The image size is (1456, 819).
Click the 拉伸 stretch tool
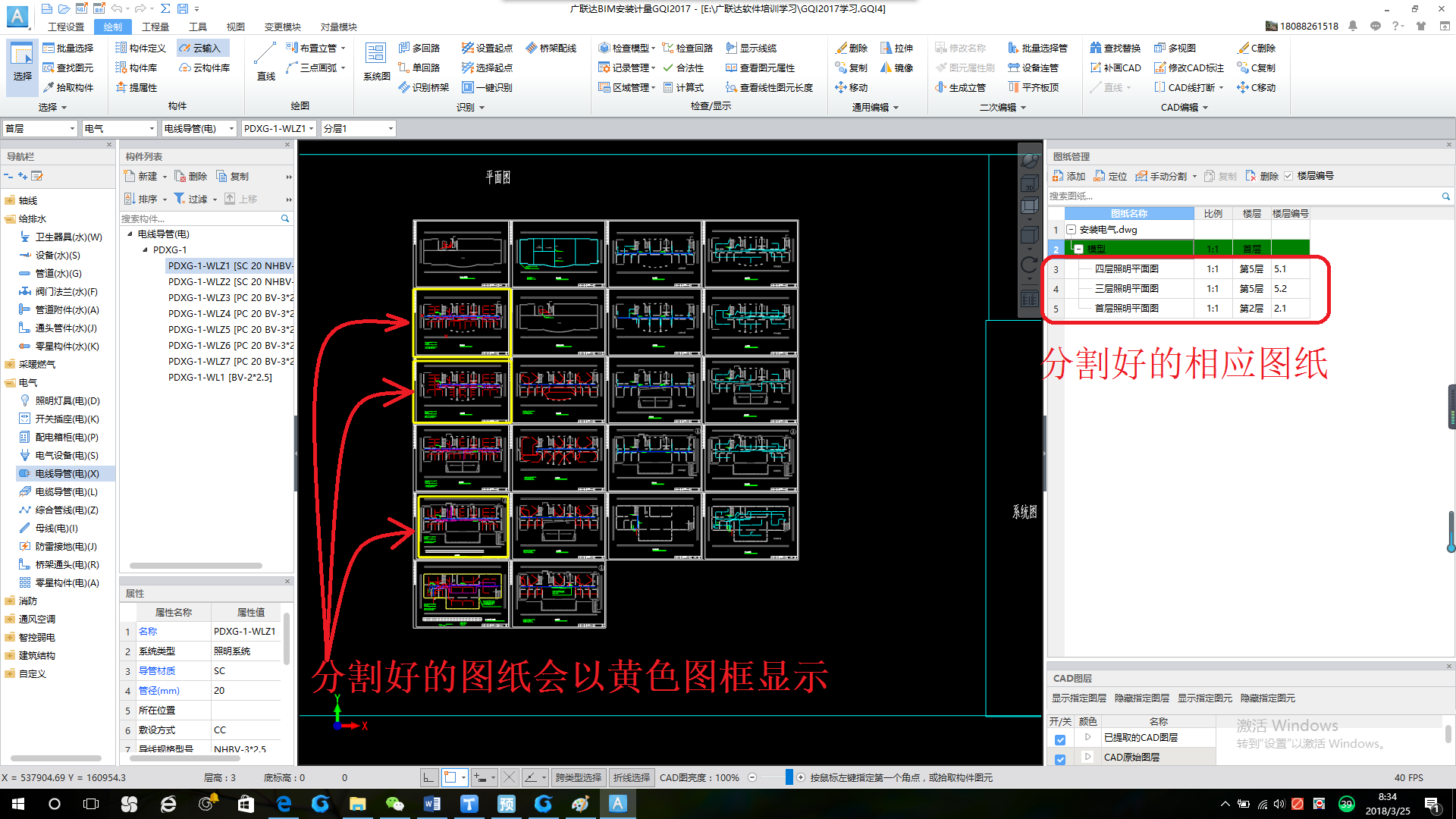click(x=896, y=48)
